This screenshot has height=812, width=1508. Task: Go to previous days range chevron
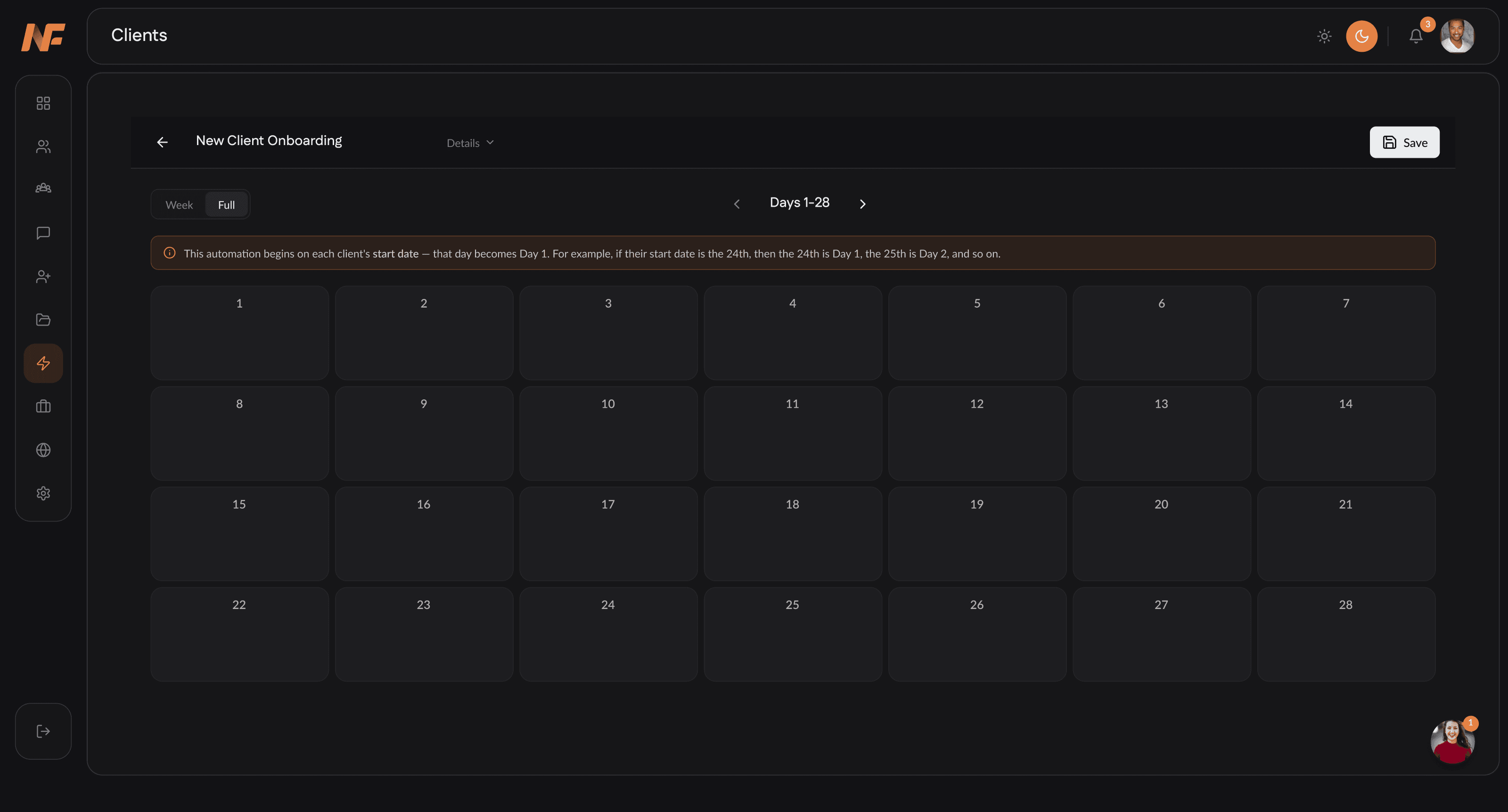click(x=737, y=203)
